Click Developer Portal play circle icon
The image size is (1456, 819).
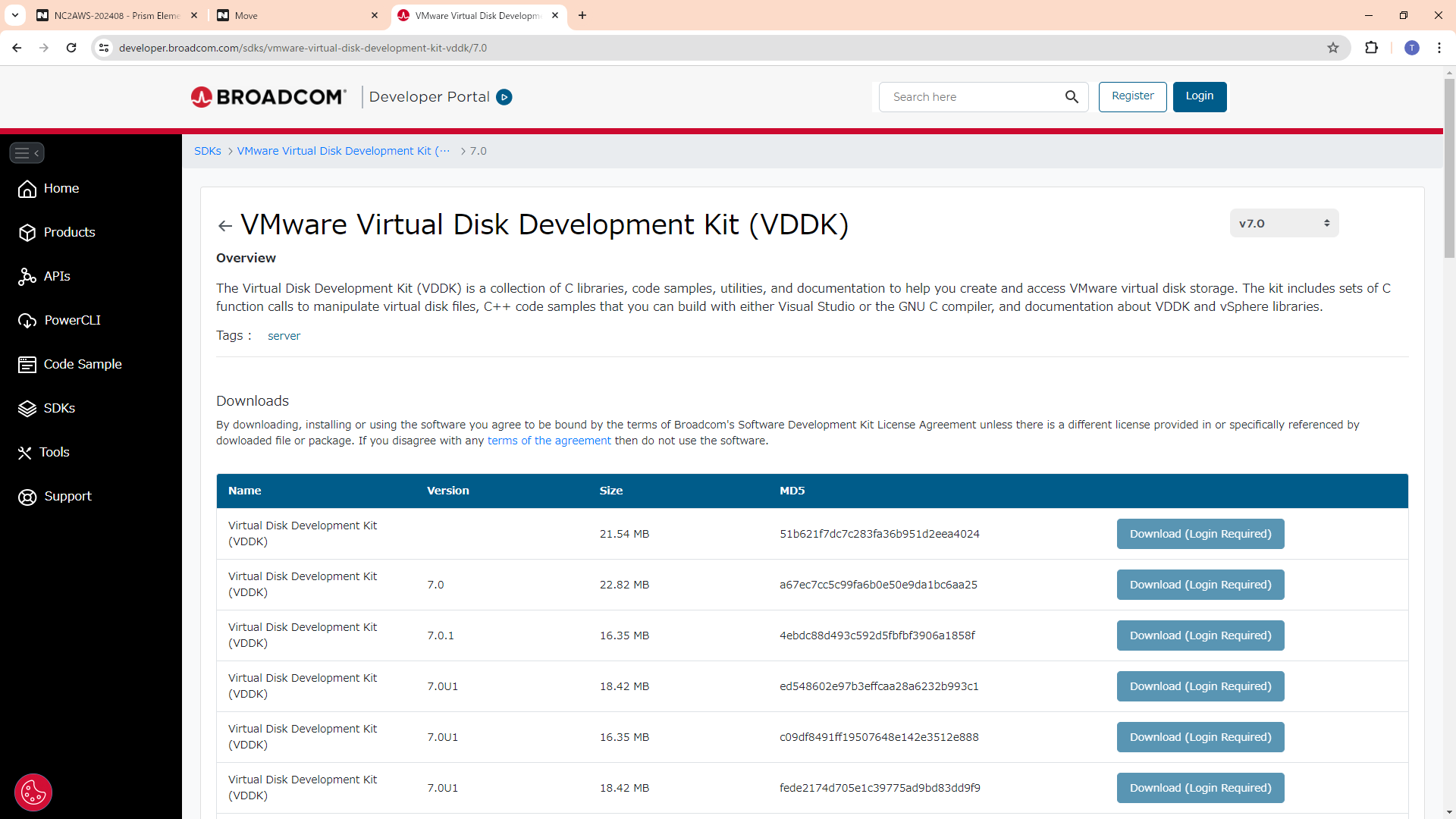504,97
